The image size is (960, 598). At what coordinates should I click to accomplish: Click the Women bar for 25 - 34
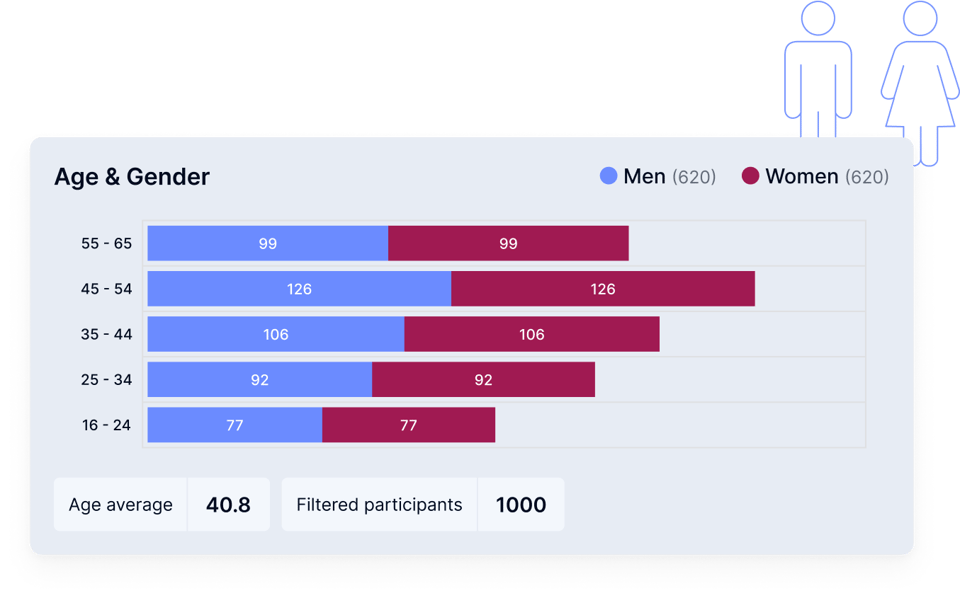(483, 380)
